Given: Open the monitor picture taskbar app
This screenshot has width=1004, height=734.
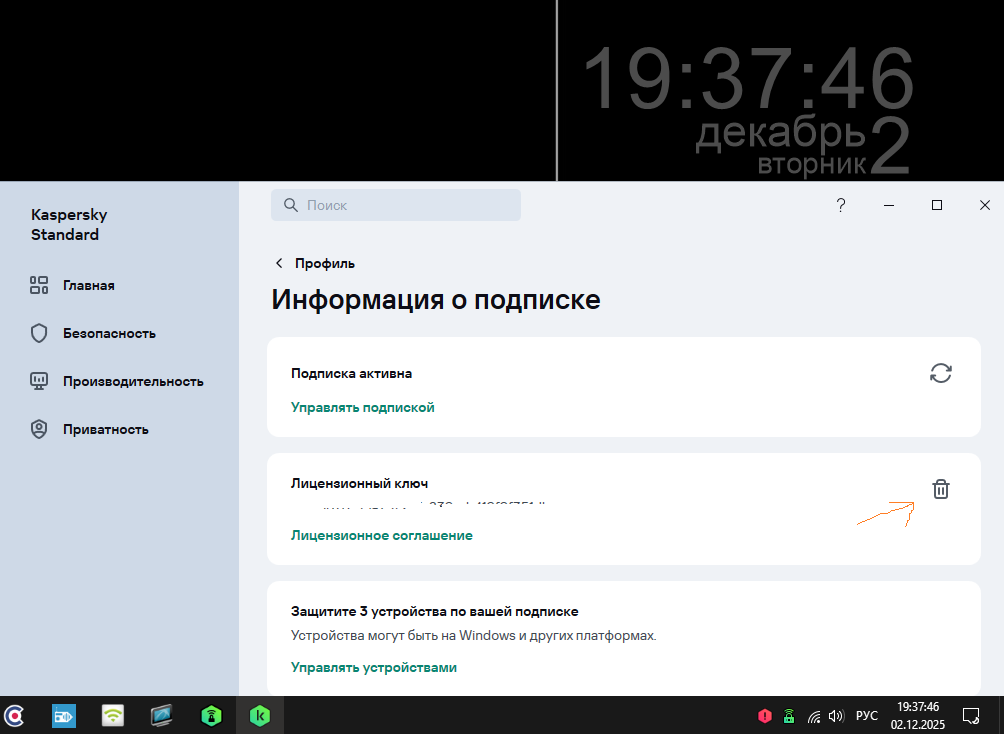Looking at the screenshot, I should click(161, 715).
